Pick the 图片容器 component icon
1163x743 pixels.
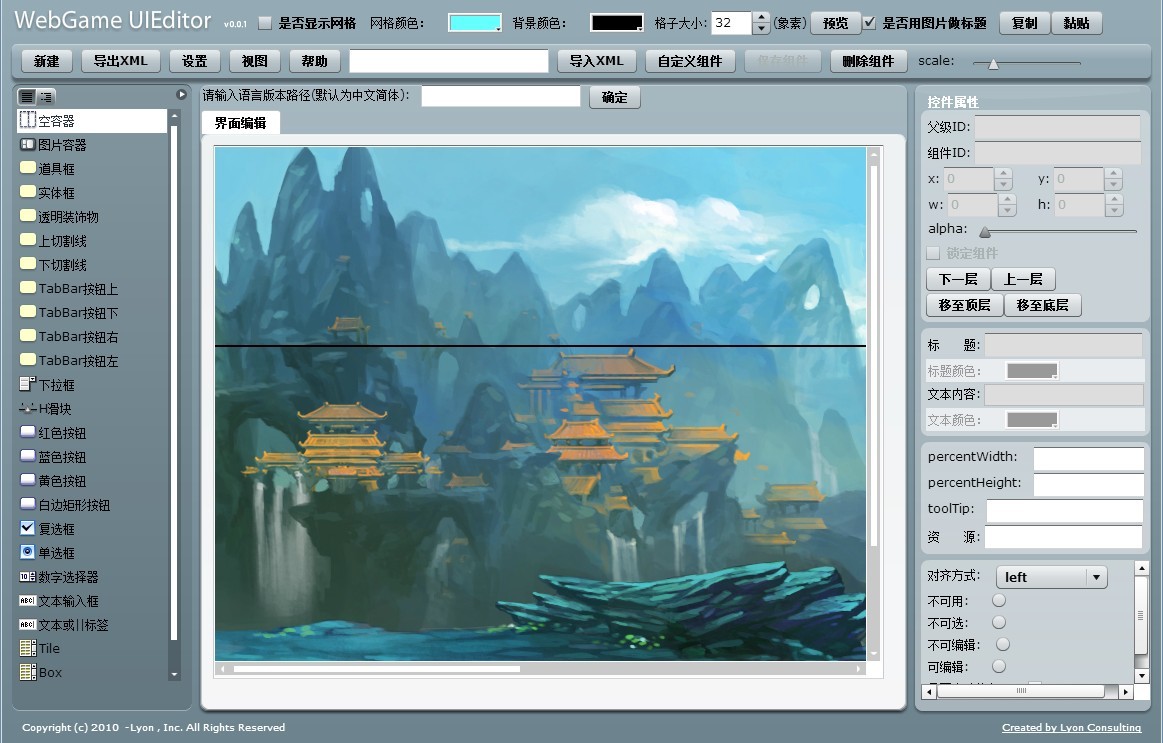pyautogui.click(x=27, y=145)
